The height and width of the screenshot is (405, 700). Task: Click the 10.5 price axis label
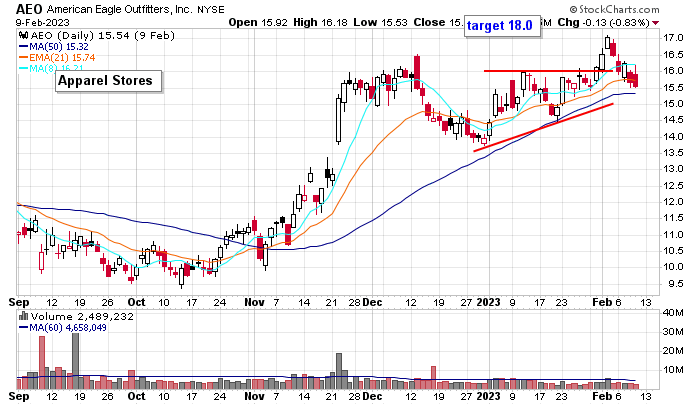pos(673,251)
